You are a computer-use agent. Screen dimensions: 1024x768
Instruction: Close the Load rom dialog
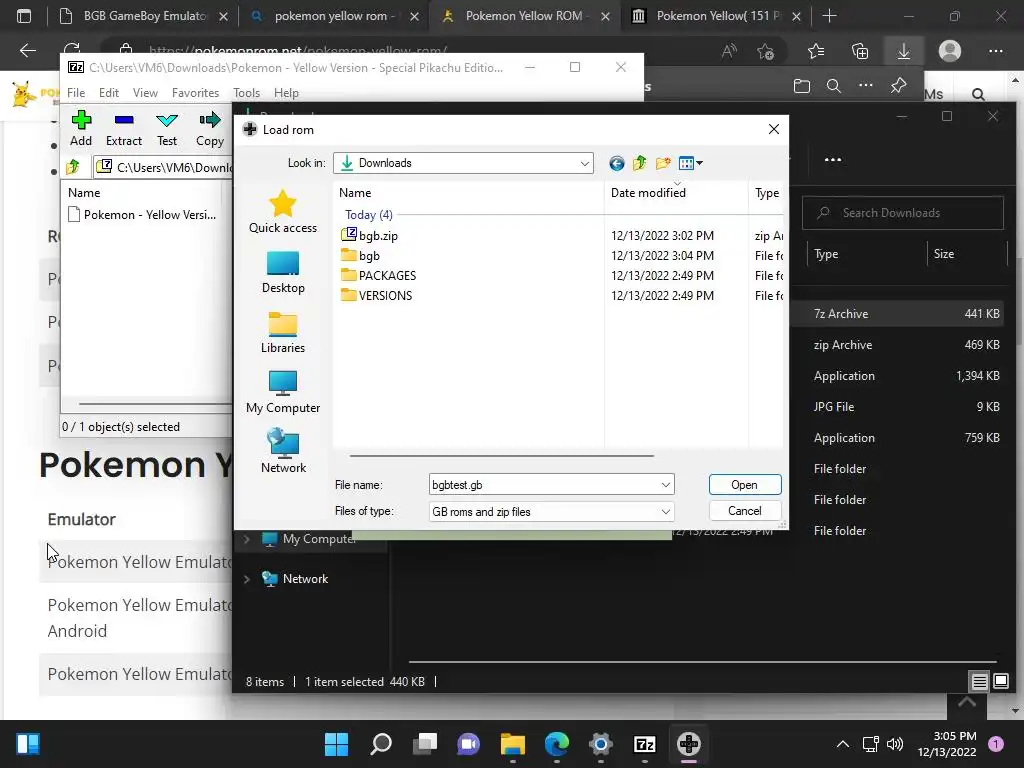click(x=774, y=129)
